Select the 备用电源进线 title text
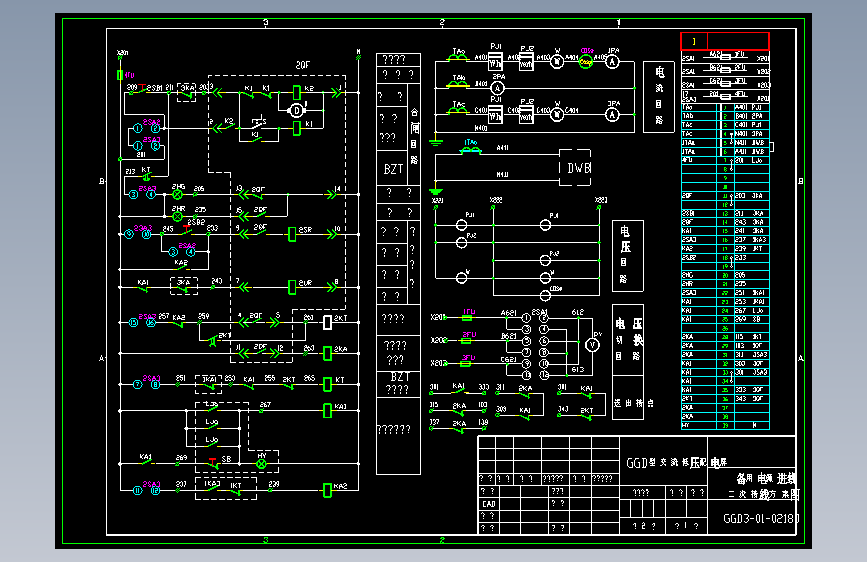 [x=765, y=478]
